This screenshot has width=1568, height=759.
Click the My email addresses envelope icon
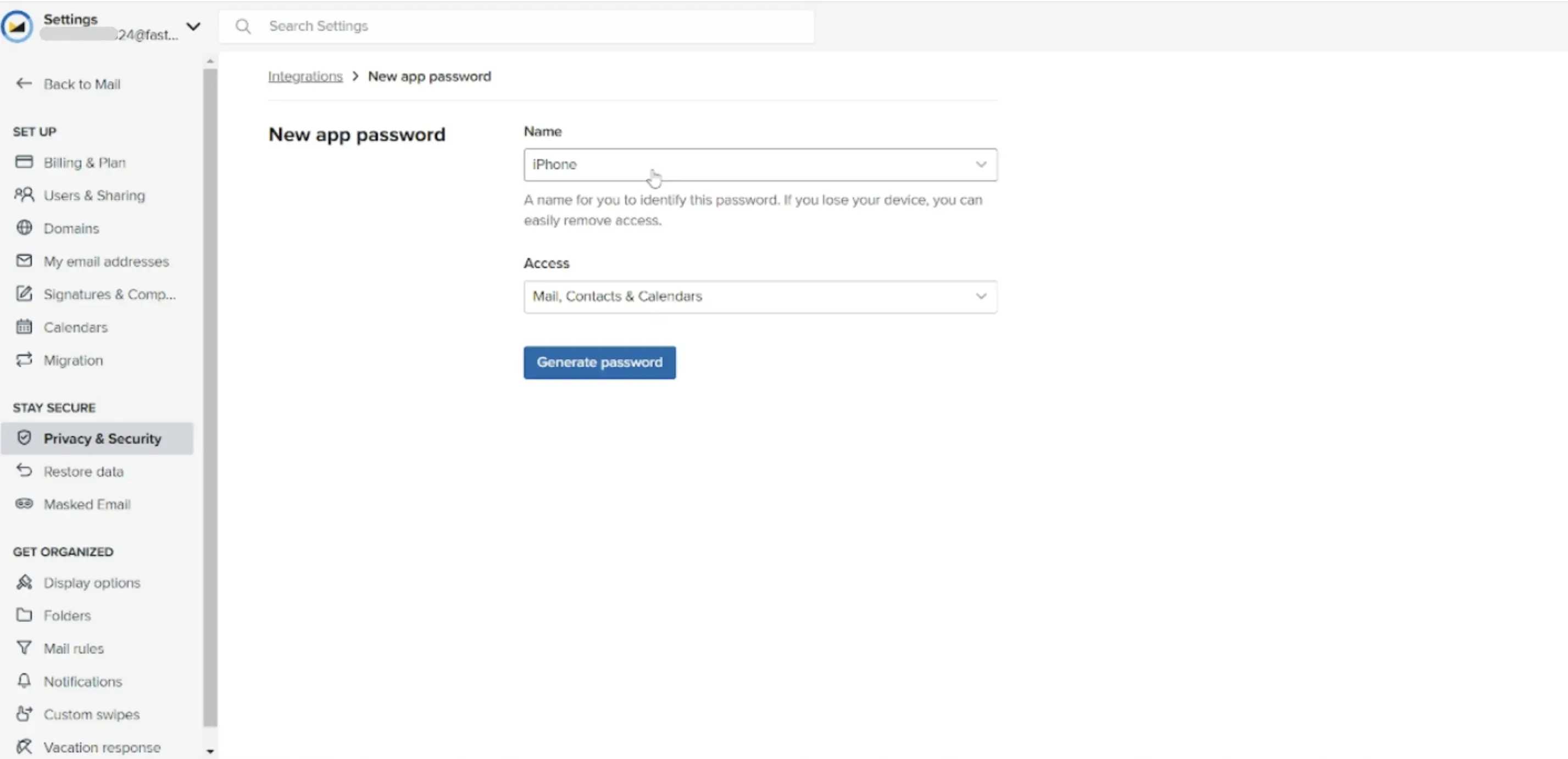[24, 260]
